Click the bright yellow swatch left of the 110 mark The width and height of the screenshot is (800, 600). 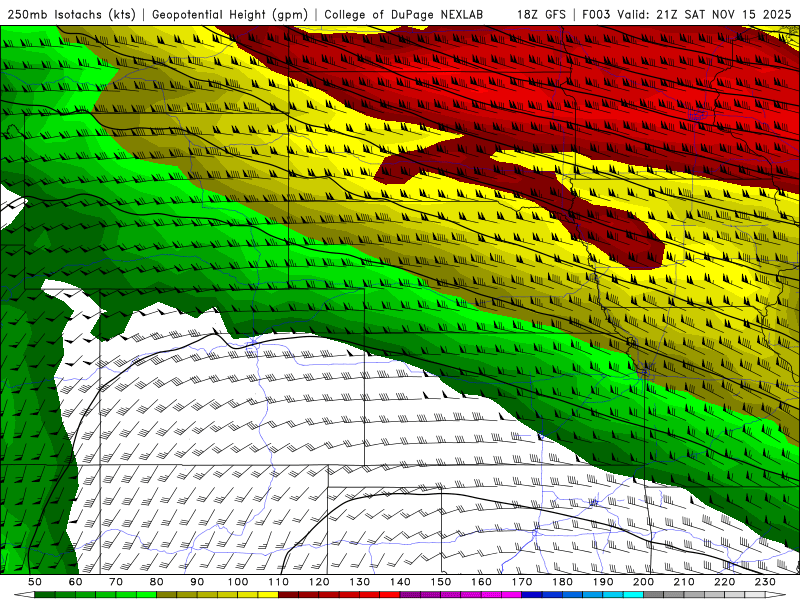(x=268, y=595)
